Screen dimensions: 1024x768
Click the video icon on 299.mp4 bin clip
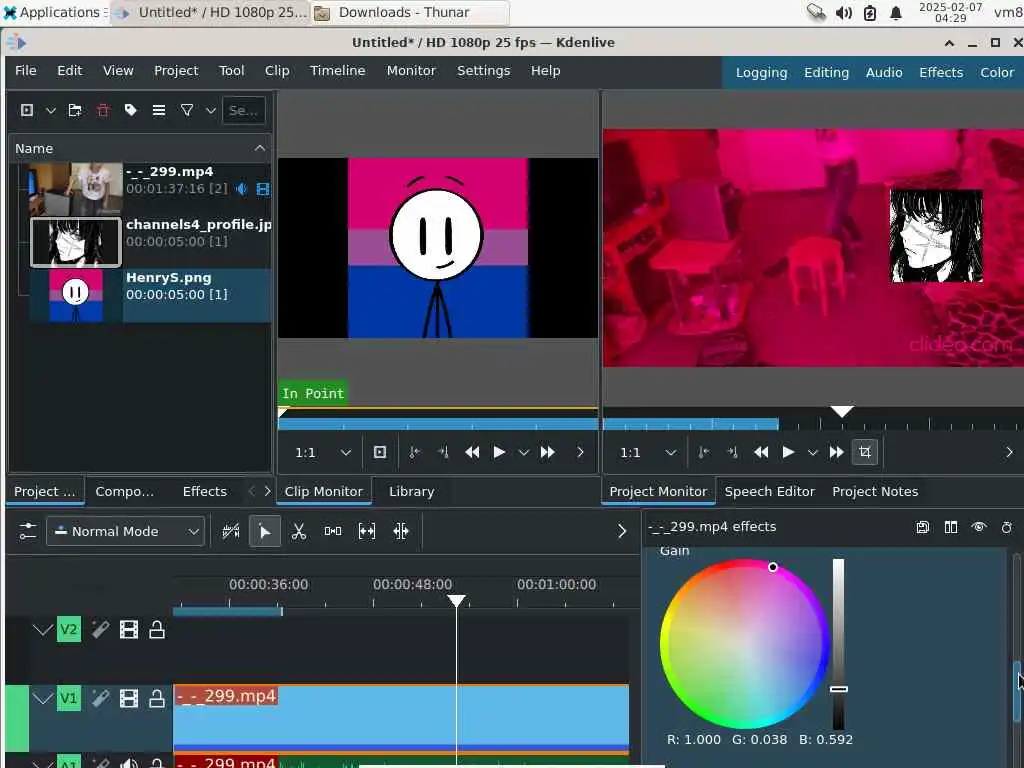[x=263, y=189]
